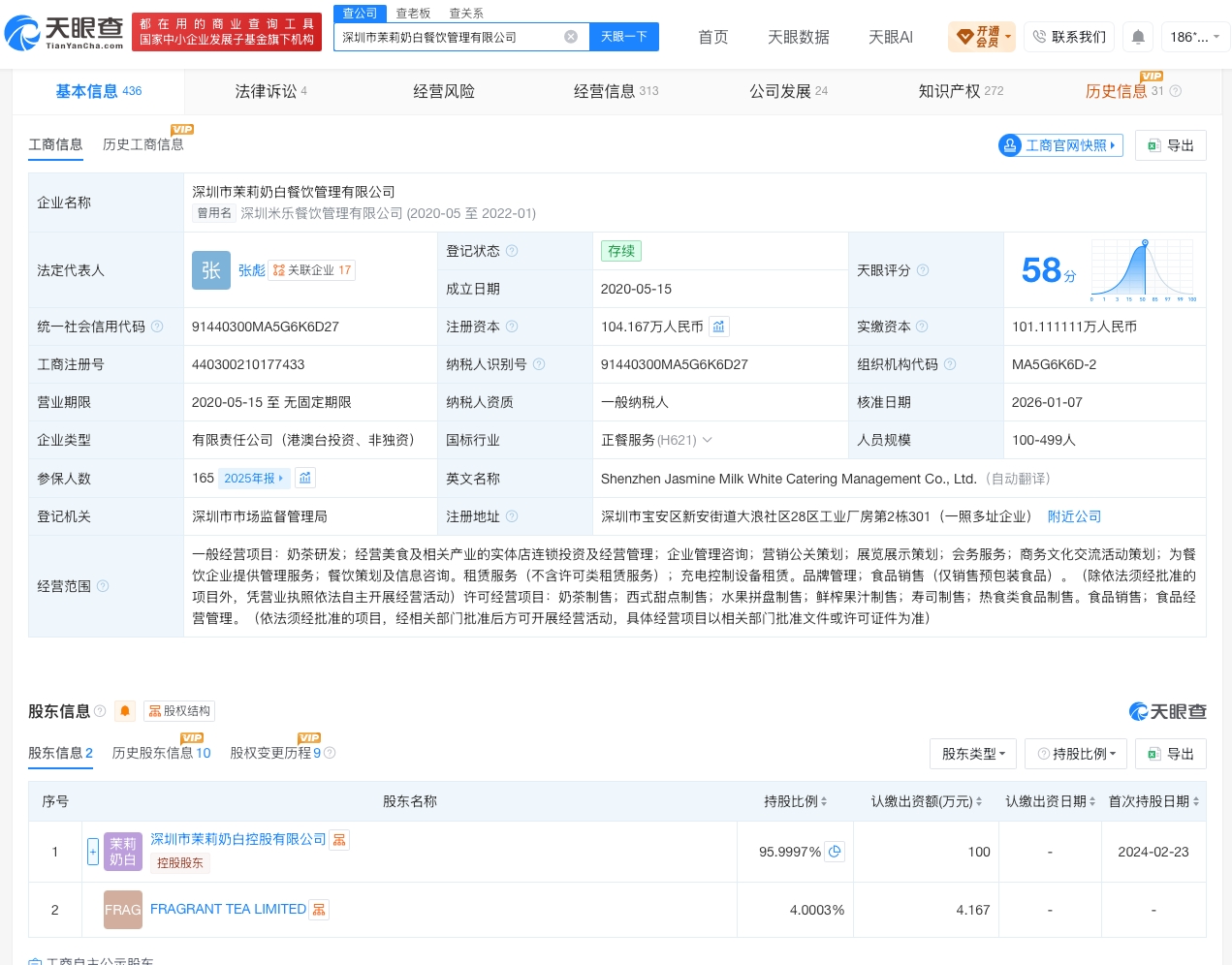Open 深圳市茉莉奶白控股有限公司 shareholder link

[x=238, y=839]
